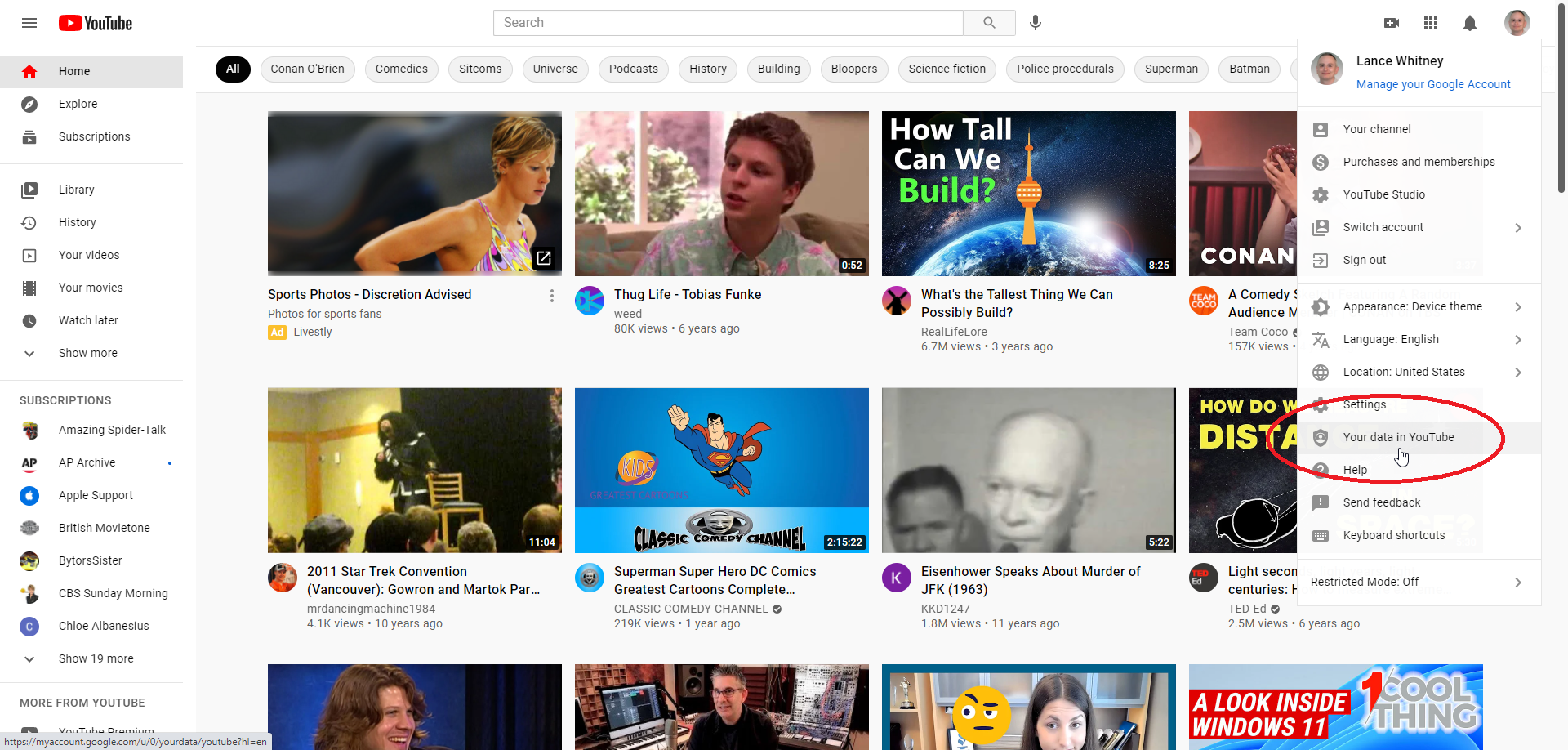
Task: Open the Apple Support subscription
Action: pos(91,495)
